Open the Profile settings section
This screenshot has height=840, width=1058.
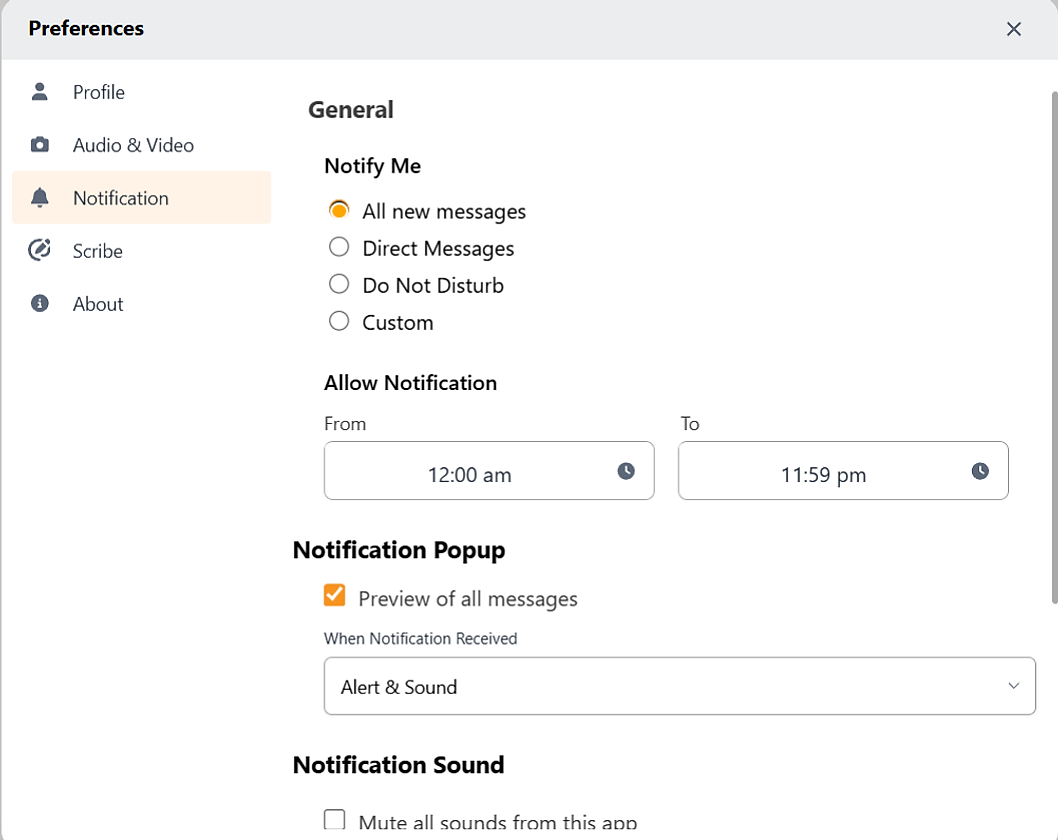(x=142, y=92)
